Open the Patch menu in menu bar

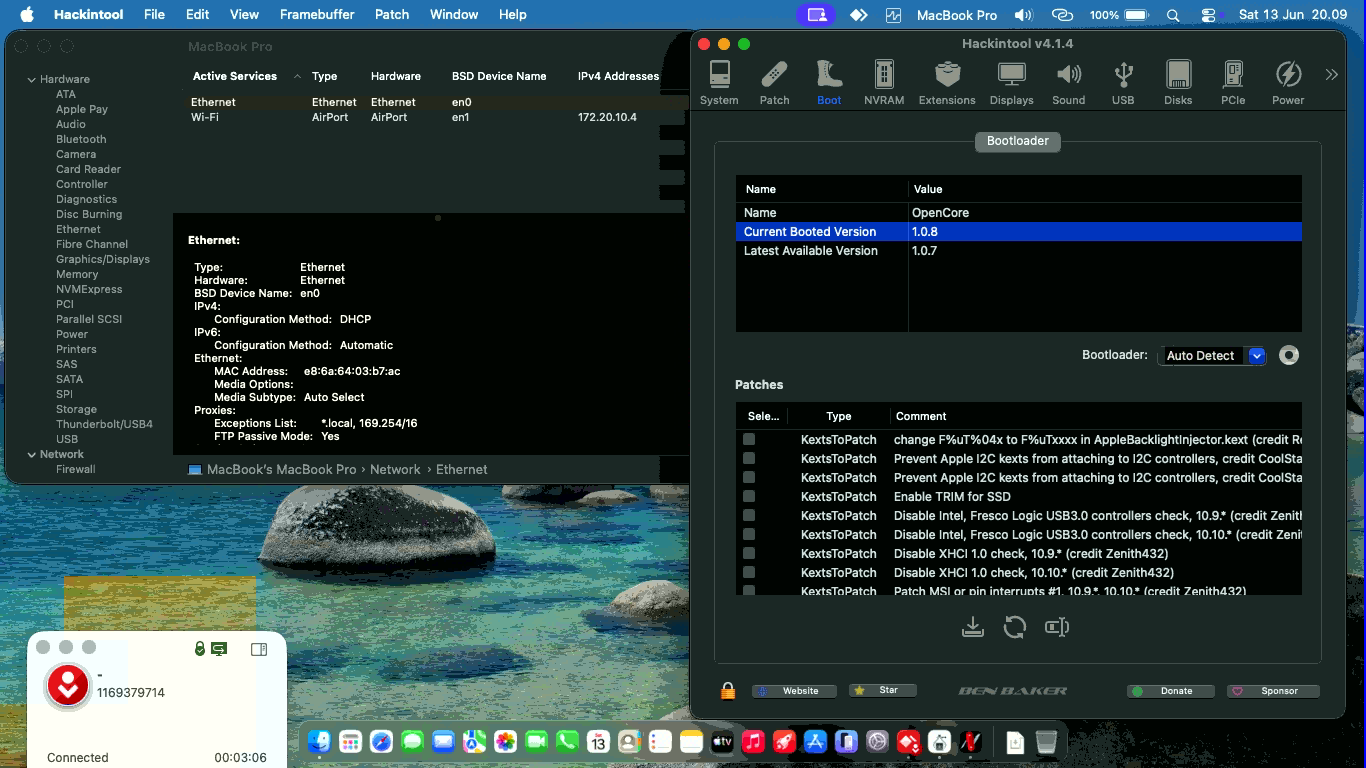(392, 15)
